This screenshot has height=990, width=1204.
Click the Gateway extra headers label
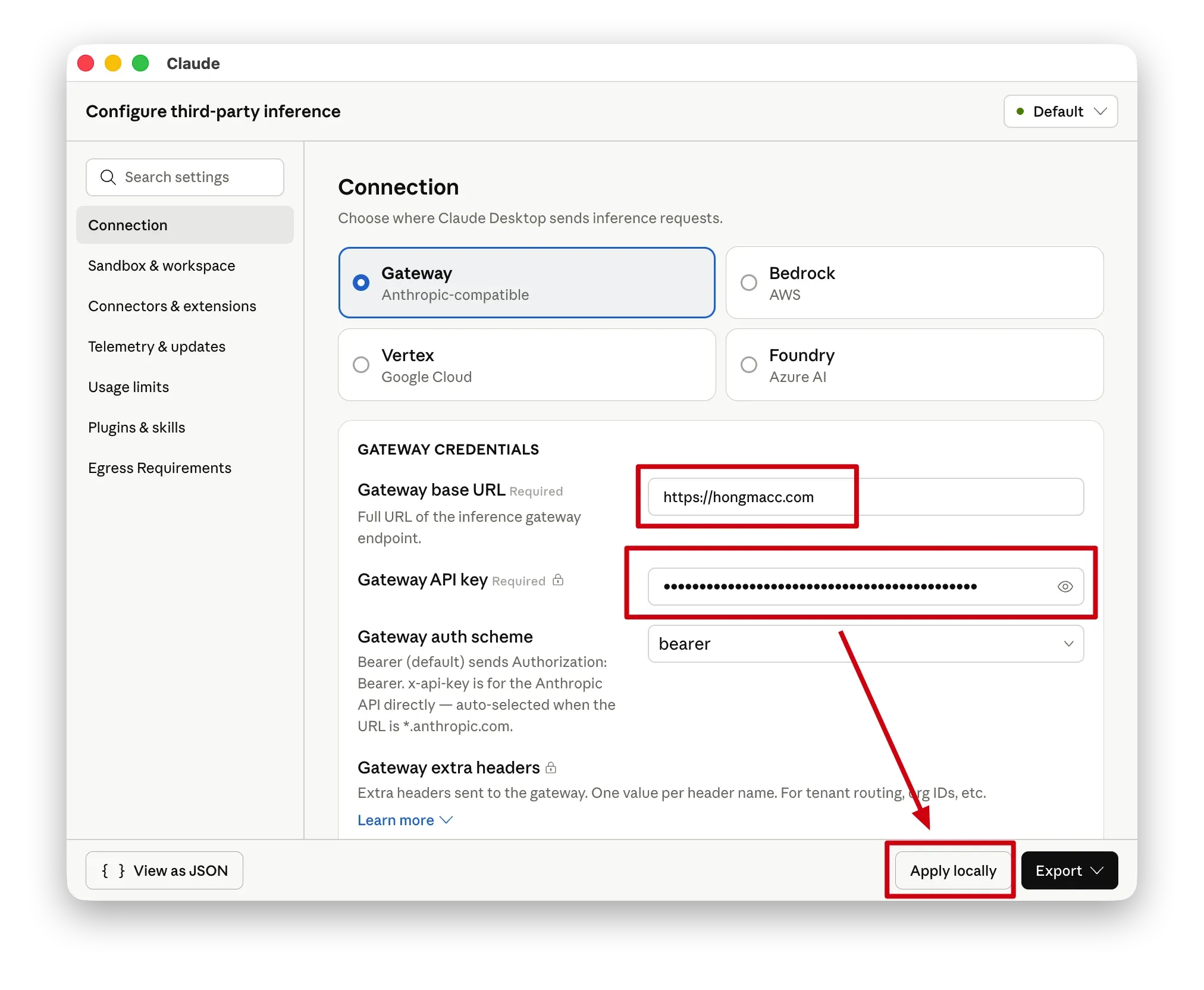coord(449,767)
